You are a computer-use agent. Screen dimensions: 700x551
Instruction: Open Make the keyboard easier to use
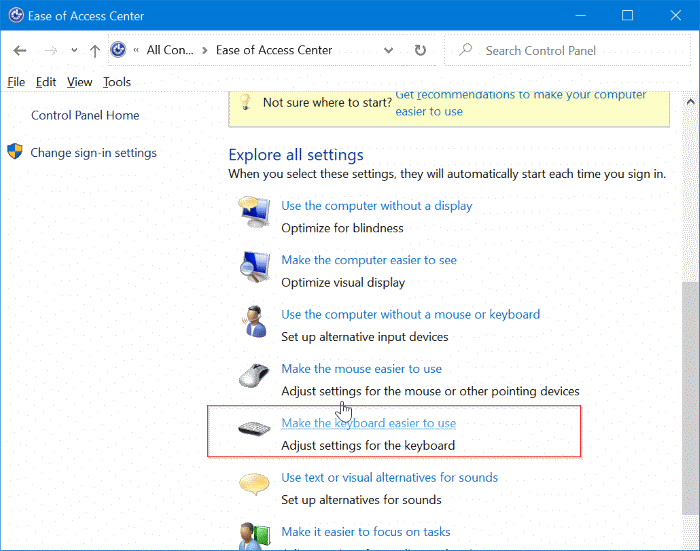368,423
